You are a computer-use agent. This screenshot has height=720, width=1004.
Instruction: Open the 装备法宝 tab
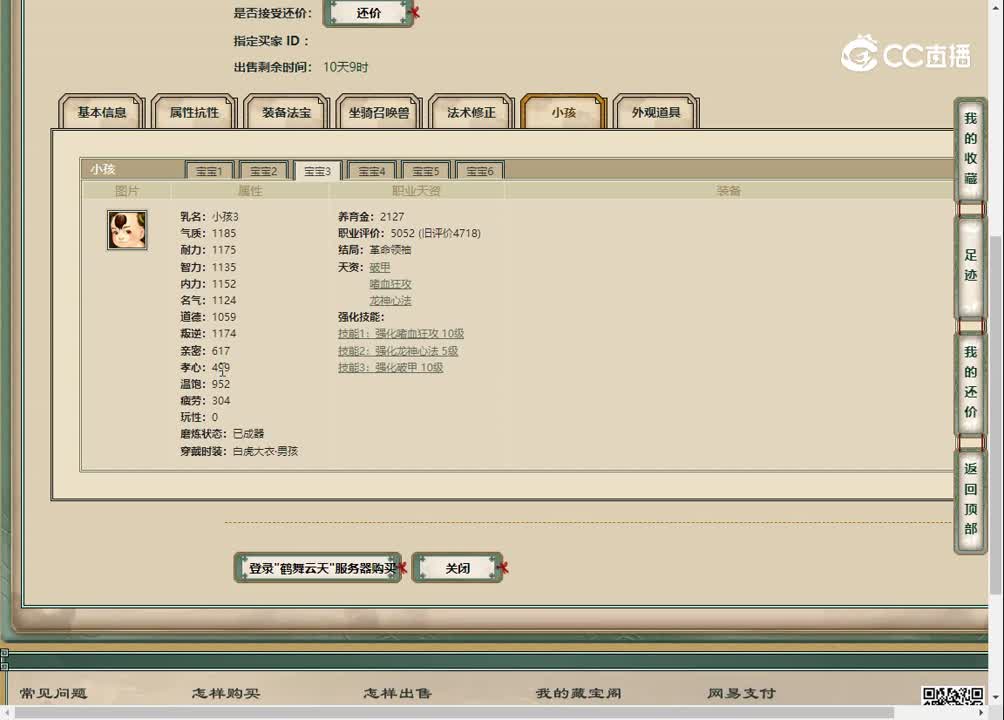[x=286, y=112]
